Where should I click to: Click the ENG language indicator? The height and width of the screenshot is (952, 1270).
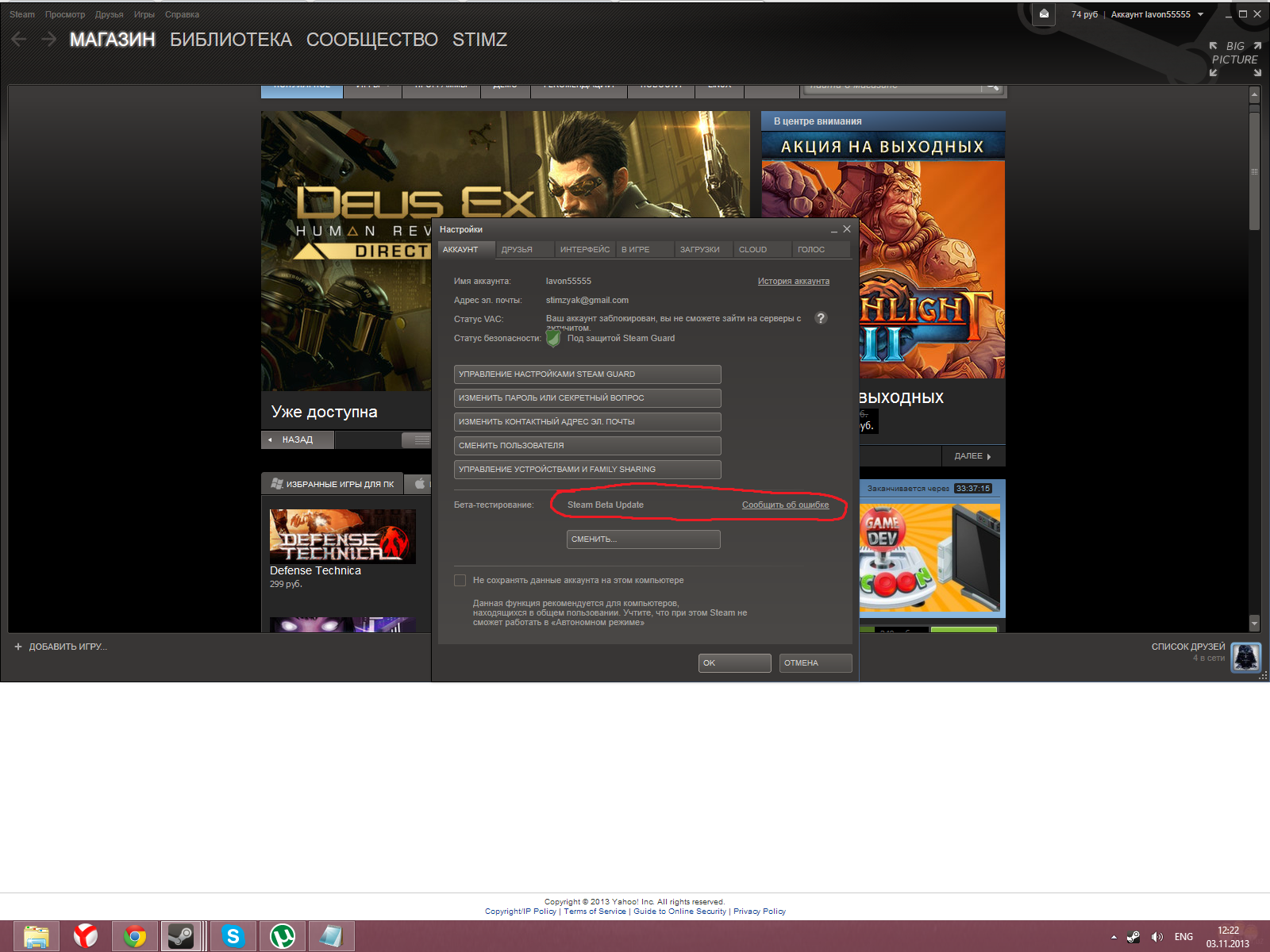click(1183, 937)
